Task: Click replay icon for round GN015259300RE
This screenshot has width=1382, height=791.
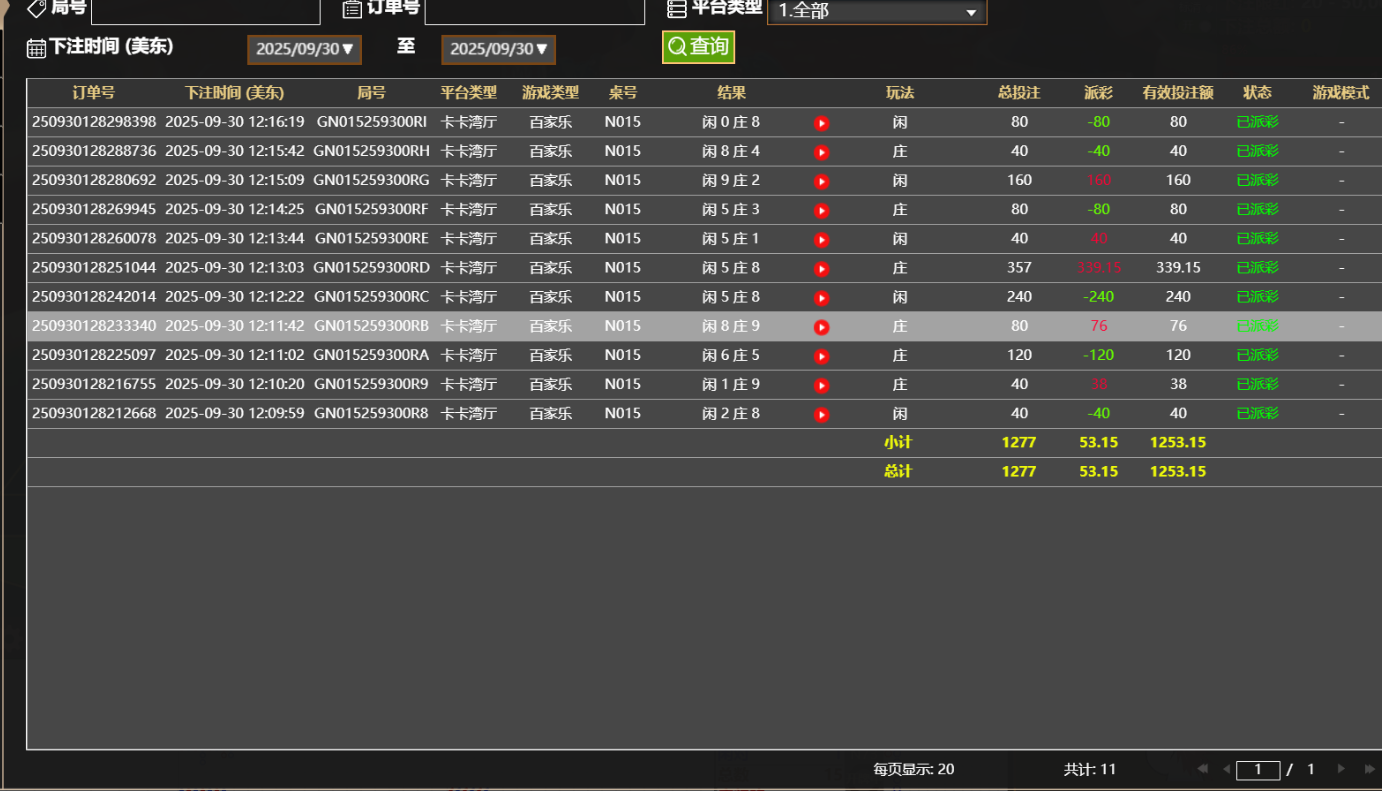Action: (x=821, y=240)
